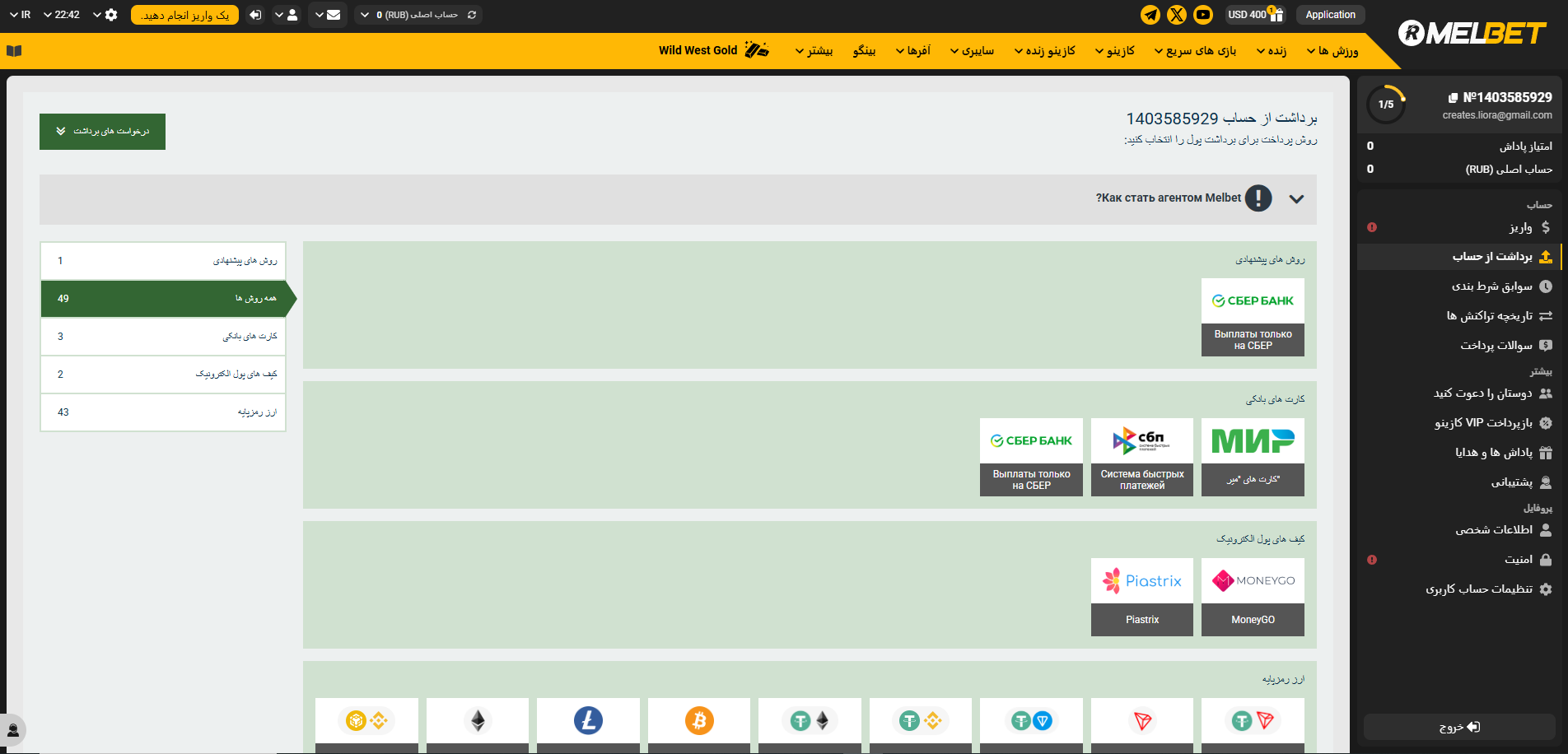Click the USD 400 gift bonus icon
The width and height of the screenshot is (1568, 754).
[x=1276, y=14]
